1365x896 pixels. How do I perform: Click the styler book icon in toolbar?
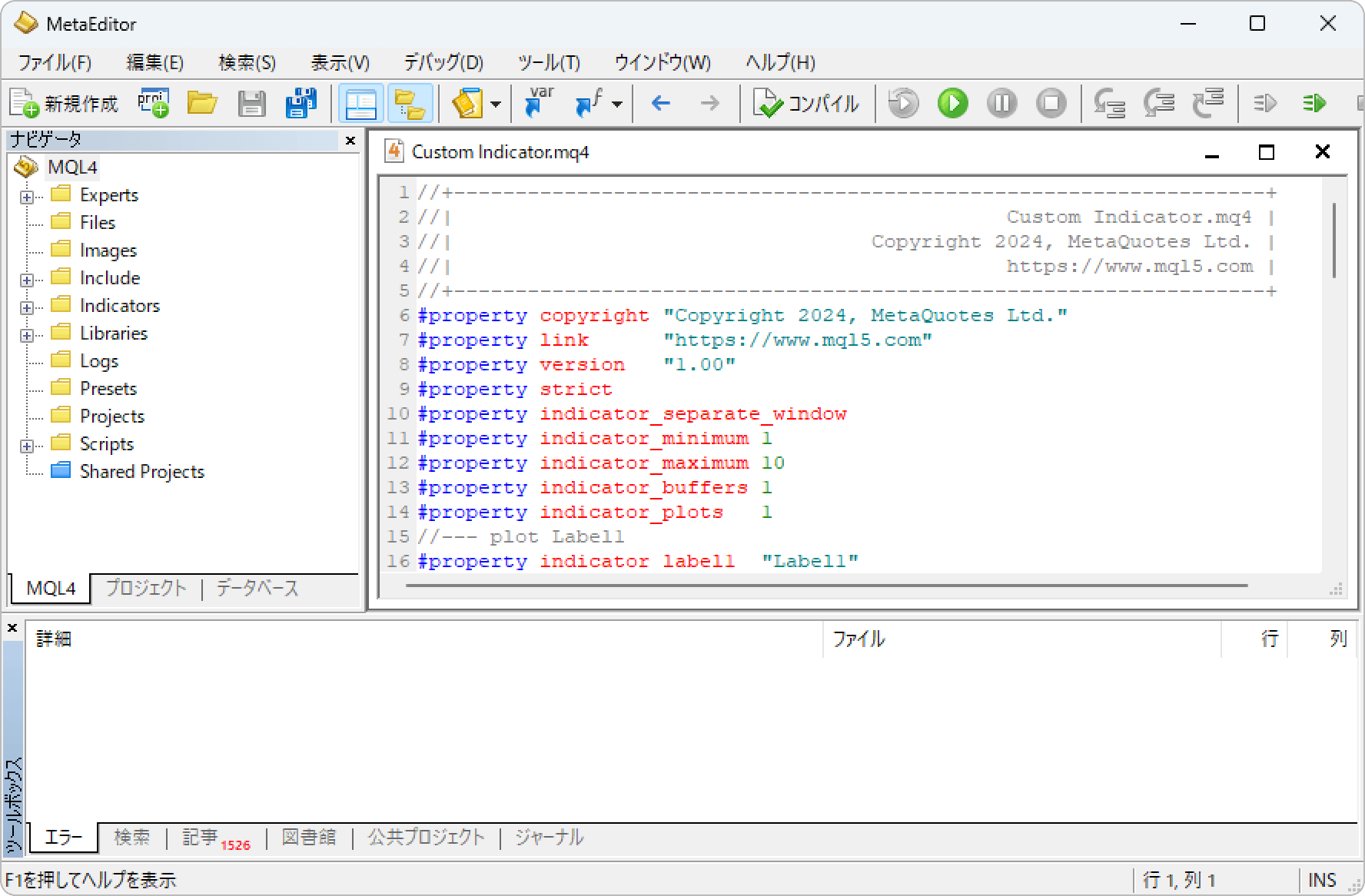[467, 103]
